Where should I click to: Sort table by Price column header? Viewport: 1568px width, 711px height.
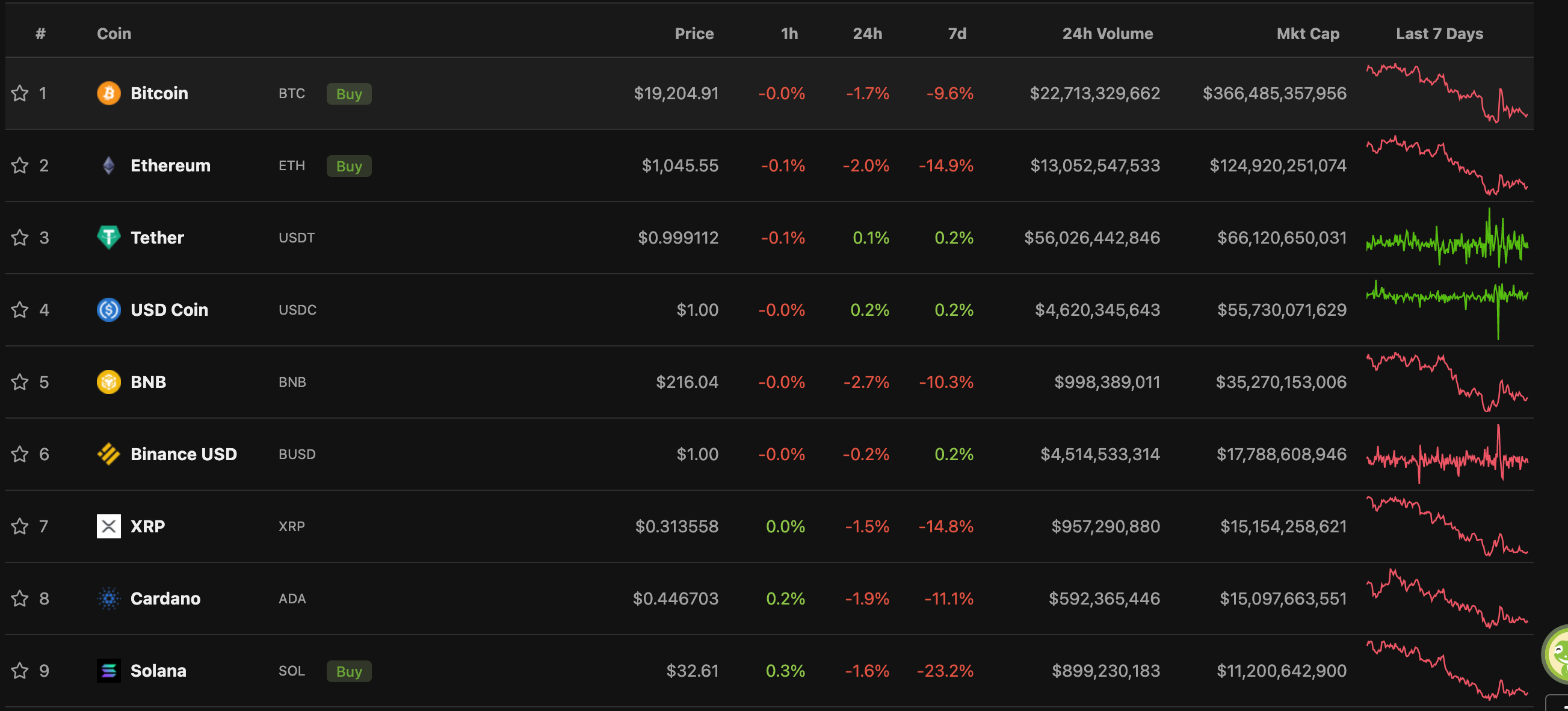pos(694,34)
